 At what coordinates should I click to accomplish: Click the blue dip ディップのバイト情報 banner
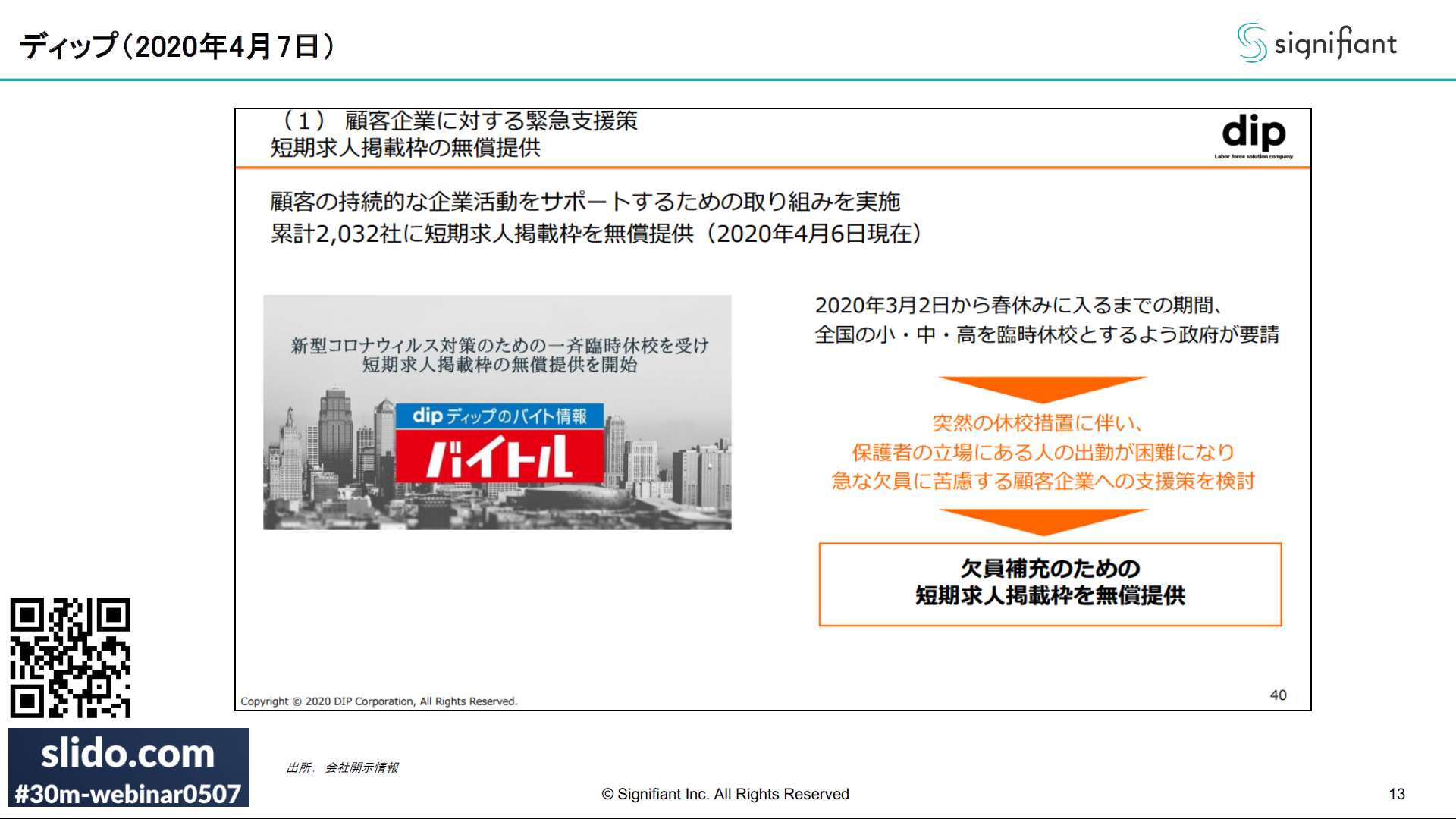(499, 416)
